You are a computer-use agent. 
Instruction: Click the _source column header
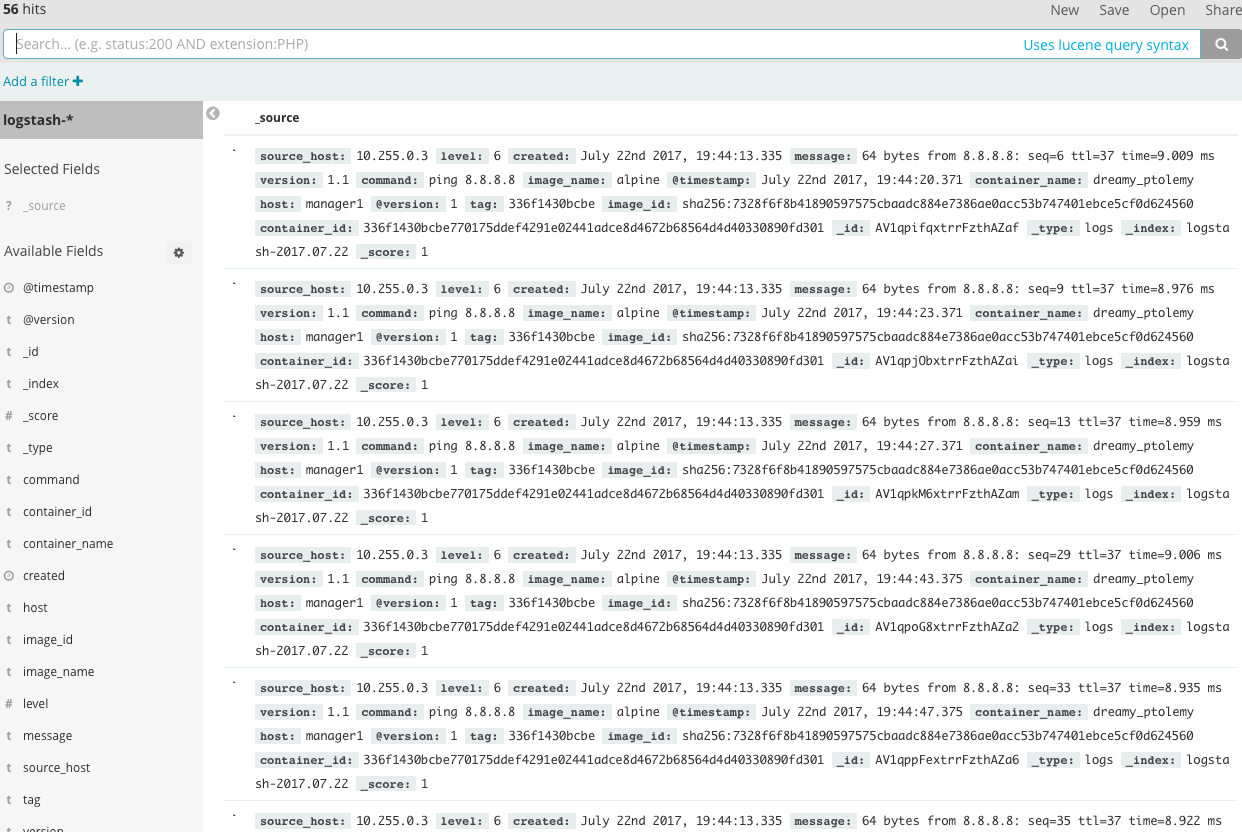pos(277,118)
